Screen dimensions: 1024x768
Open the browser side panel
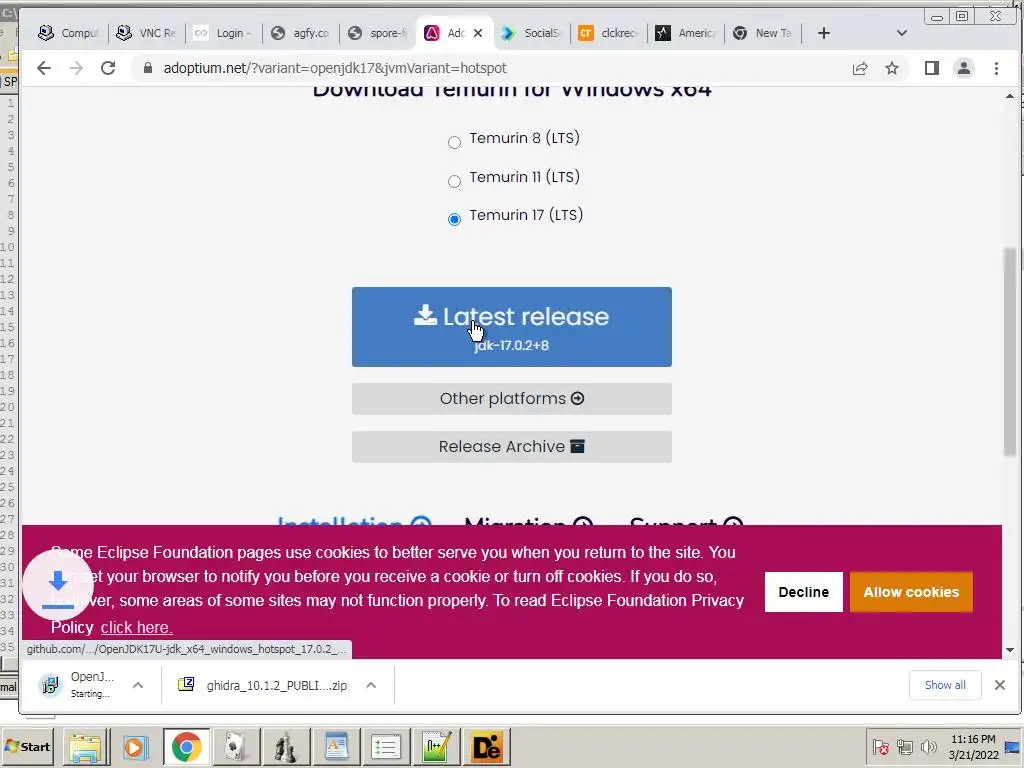[x=932, y=68]
